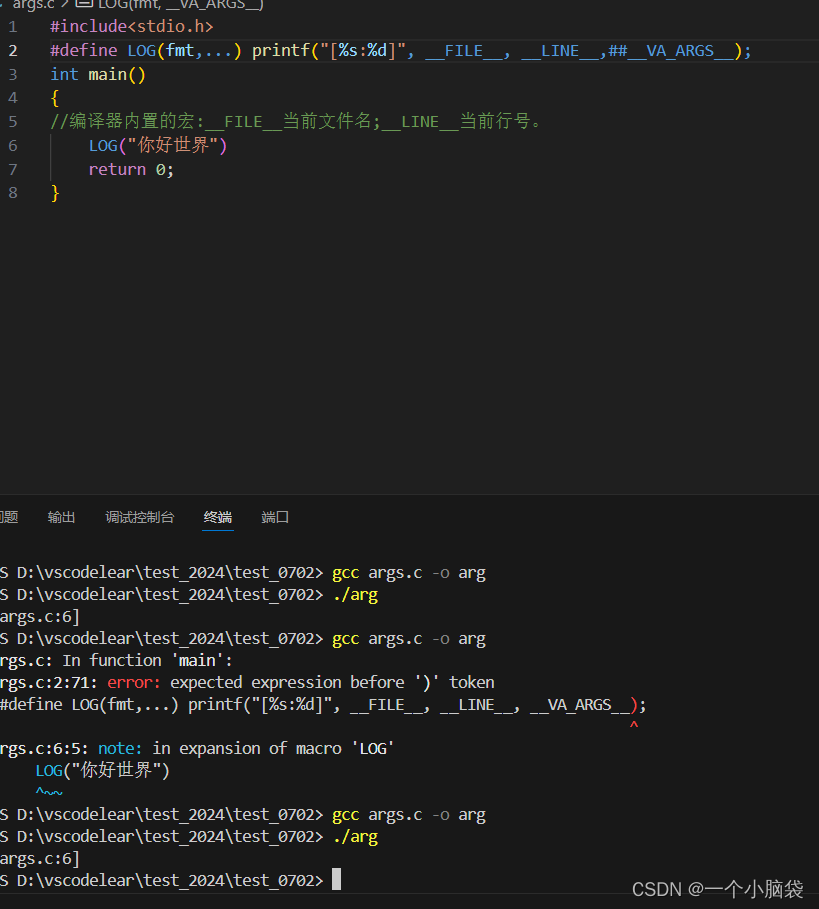Place cursor on #include<stdio.h> line
Viewport: 819px width, 909px height.
coord(132,27)
